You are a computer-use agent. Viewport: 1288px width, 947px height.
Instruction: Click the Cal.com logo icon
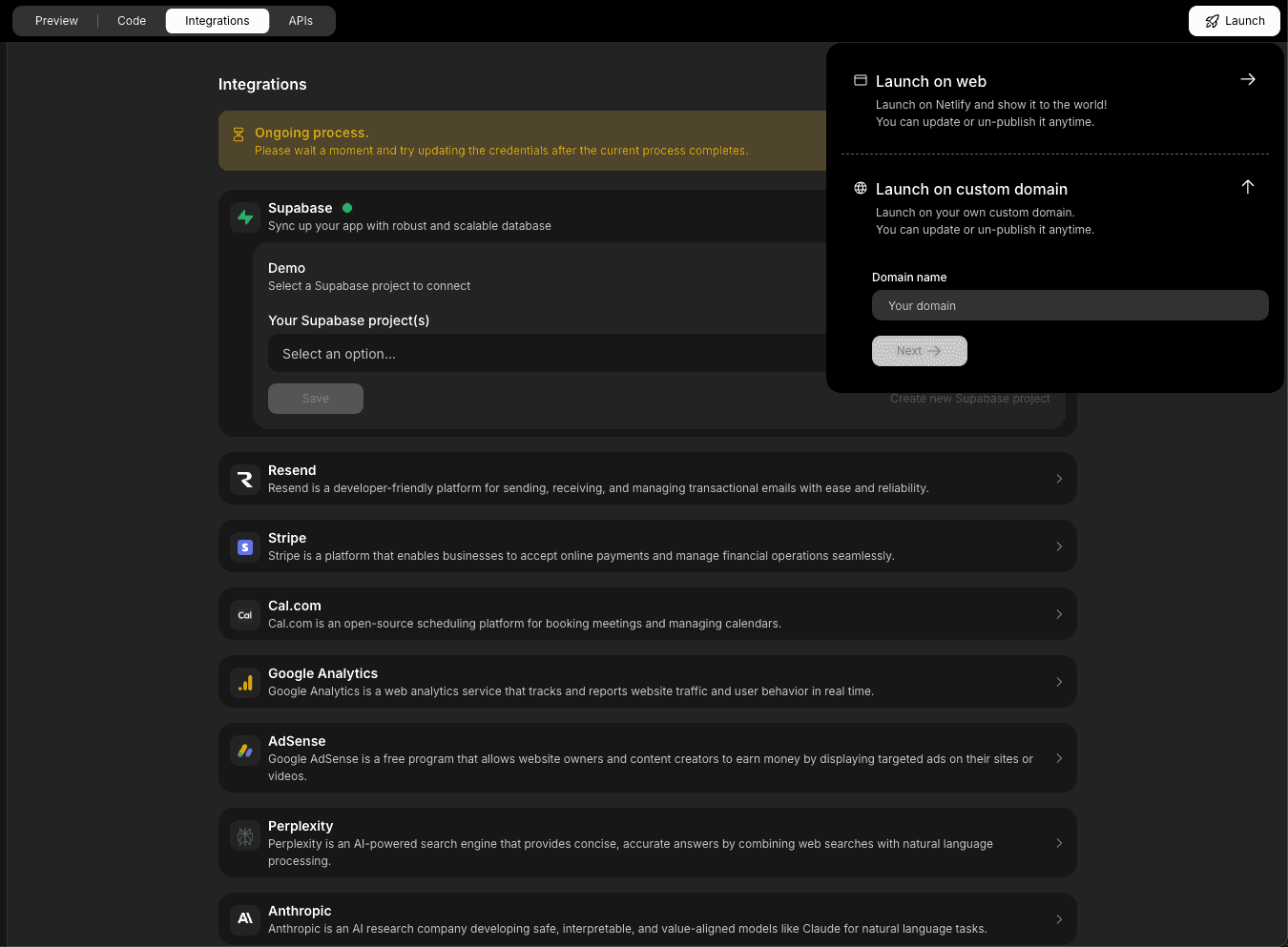[x=245, y=615]
